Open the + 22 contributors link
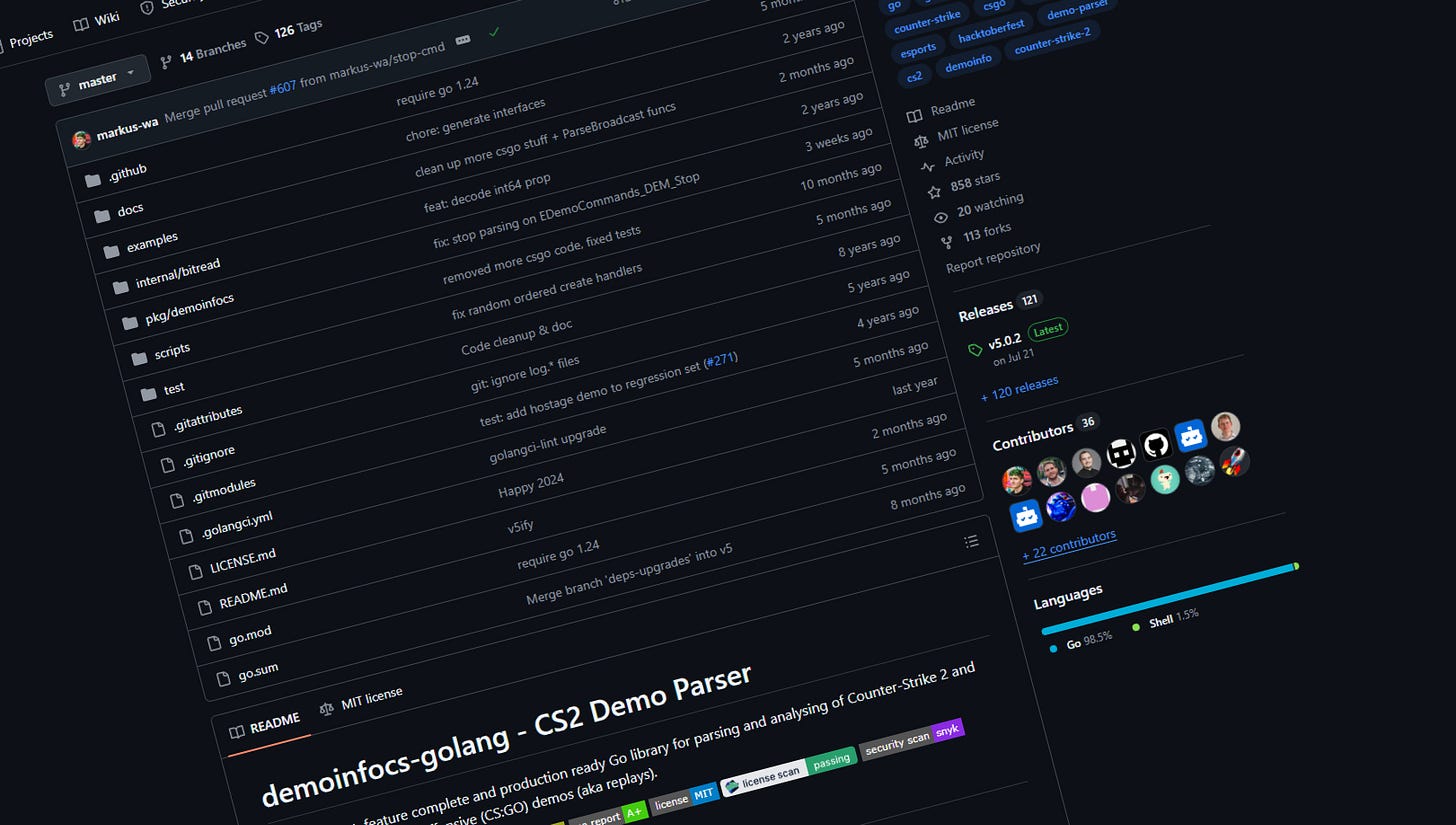Viewport: 1456px width, 825px height. tap(1069, 545)
